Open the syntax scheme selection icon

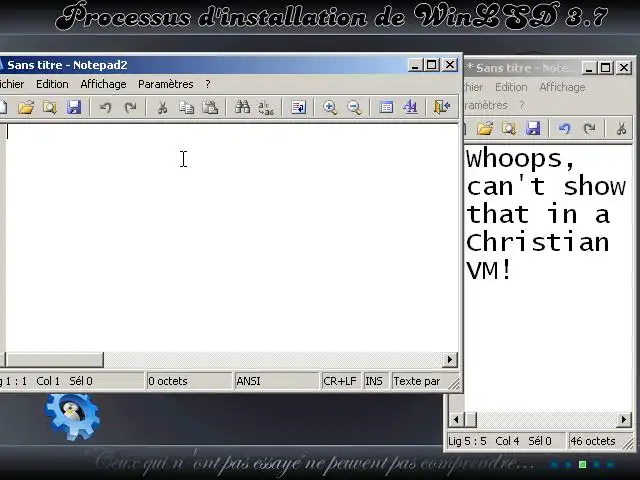[x=386, y=107]
